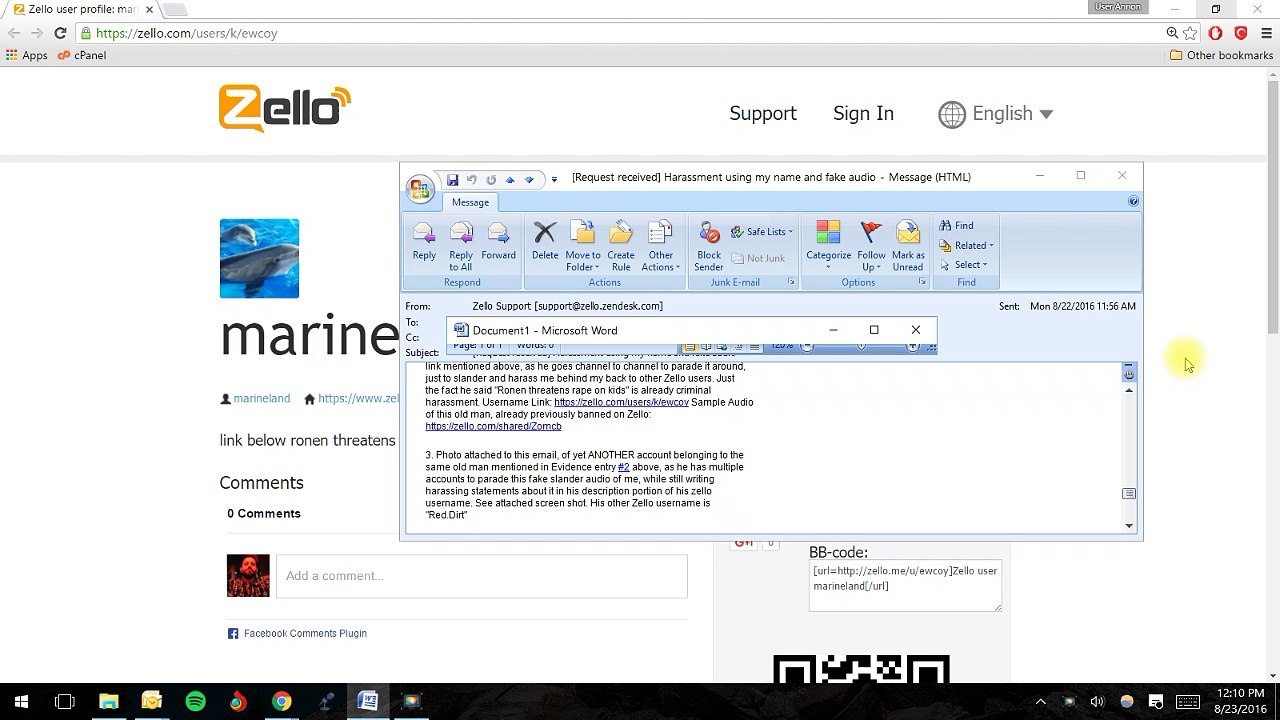The image size is (1280, 720).
Task: Click the Zello logo
Action: pos(285,108)
